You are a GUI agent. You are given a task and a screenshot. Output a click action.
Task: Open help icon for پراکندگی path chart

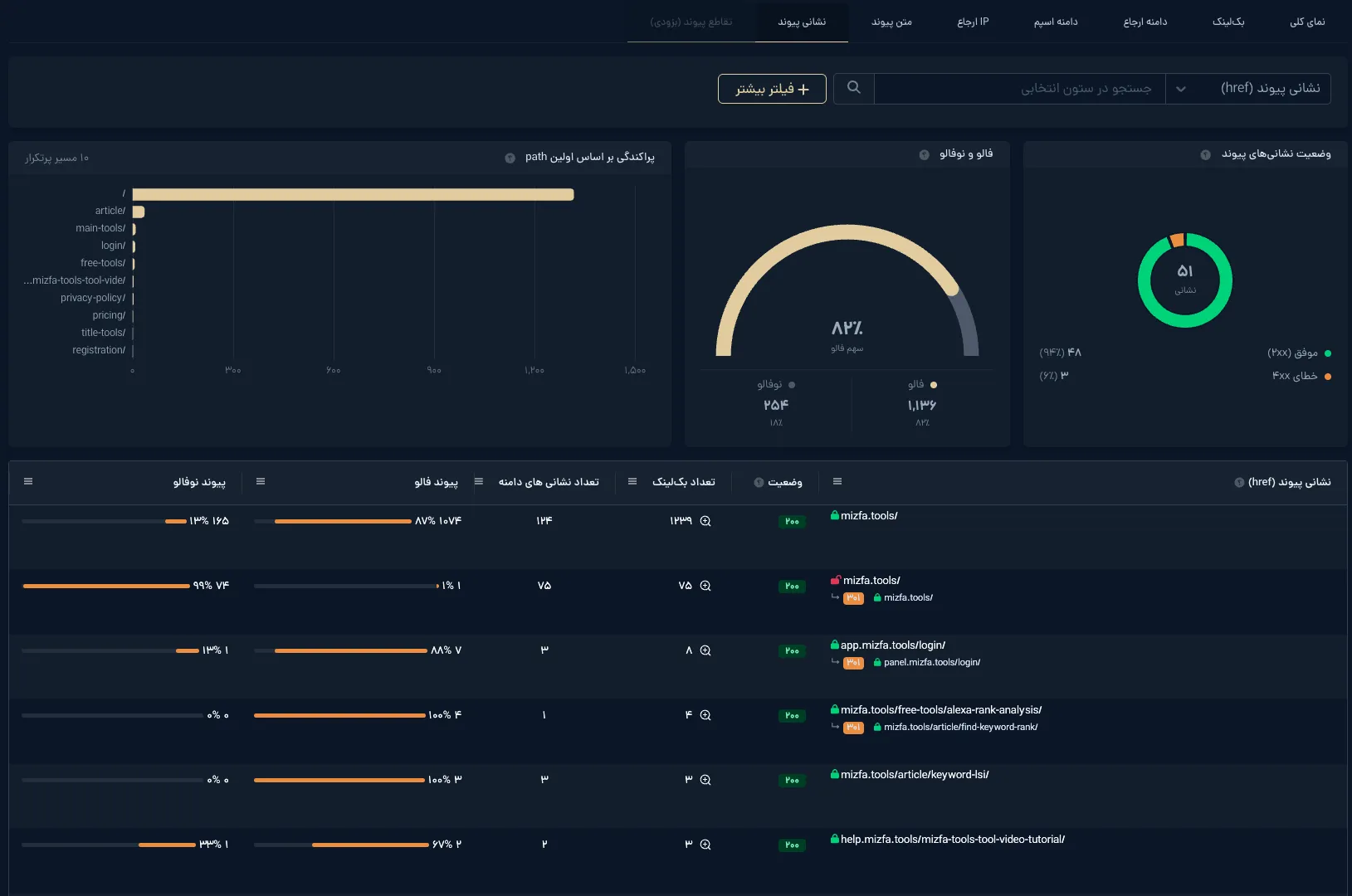510,158
